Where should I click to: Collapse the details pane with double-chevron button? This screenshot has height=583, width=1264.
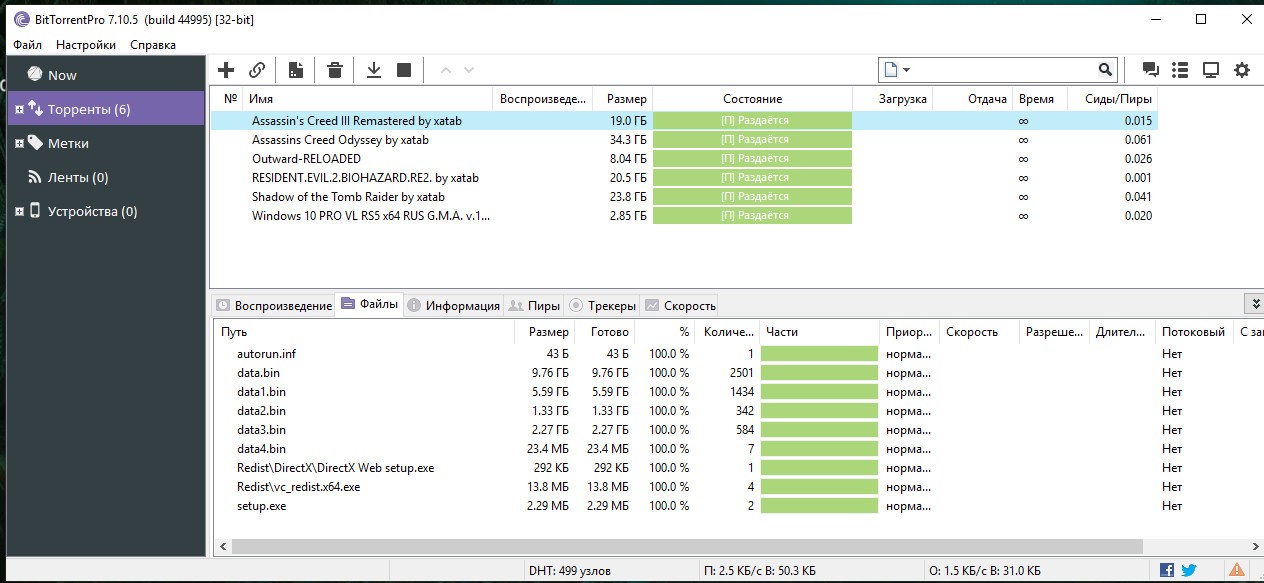(1255, 304)
